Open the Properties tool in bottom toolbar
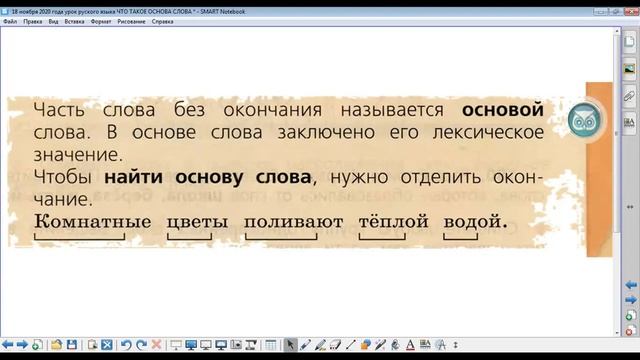This screenshot has width=640, height=360. point(425,345)
